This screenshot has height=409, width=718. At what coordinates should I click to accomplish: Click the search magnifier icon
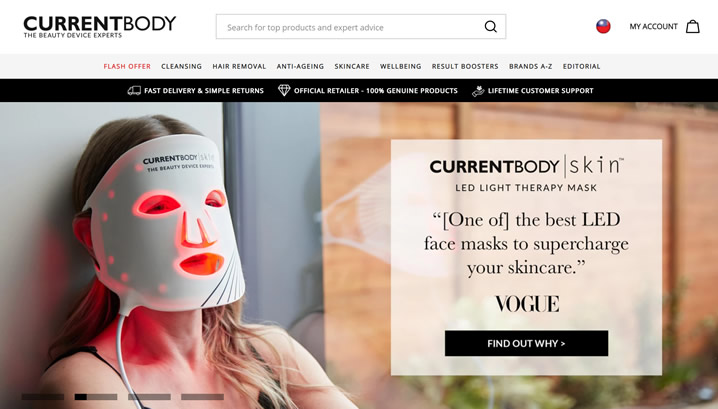pyautogui.click(x=490, y=27)
